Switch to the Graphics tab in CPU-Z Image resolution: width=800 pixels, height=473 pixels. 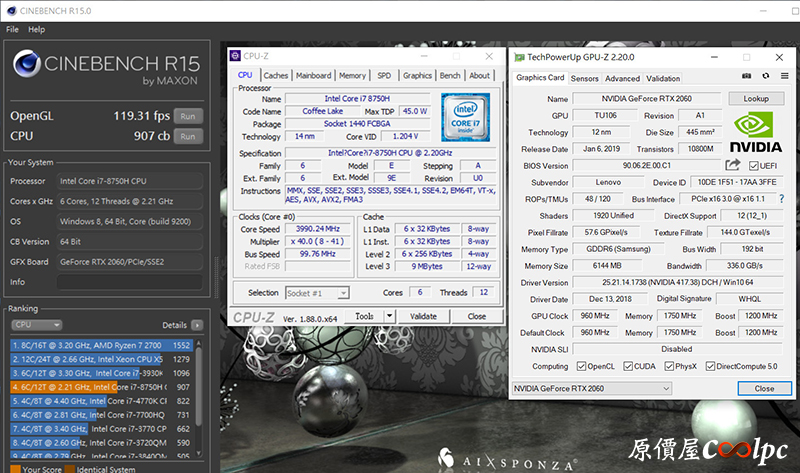click(x=417, y=76)
